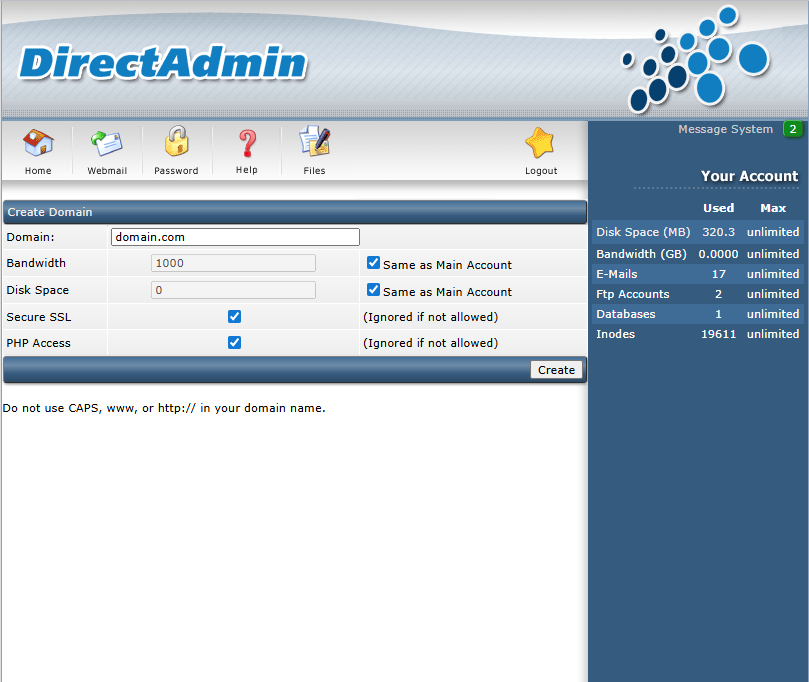Open the green message count badge
Image resolution: width=809 pixels, height=682 pixels.
(792, 129)
